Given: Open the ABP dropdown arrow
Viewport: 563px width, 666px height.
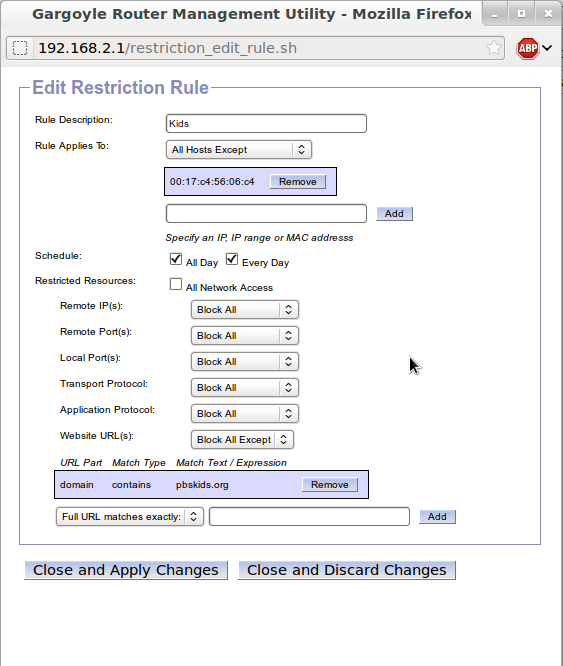Looking at the screenshot, I should pyautogui.click(x=547, y=48).
